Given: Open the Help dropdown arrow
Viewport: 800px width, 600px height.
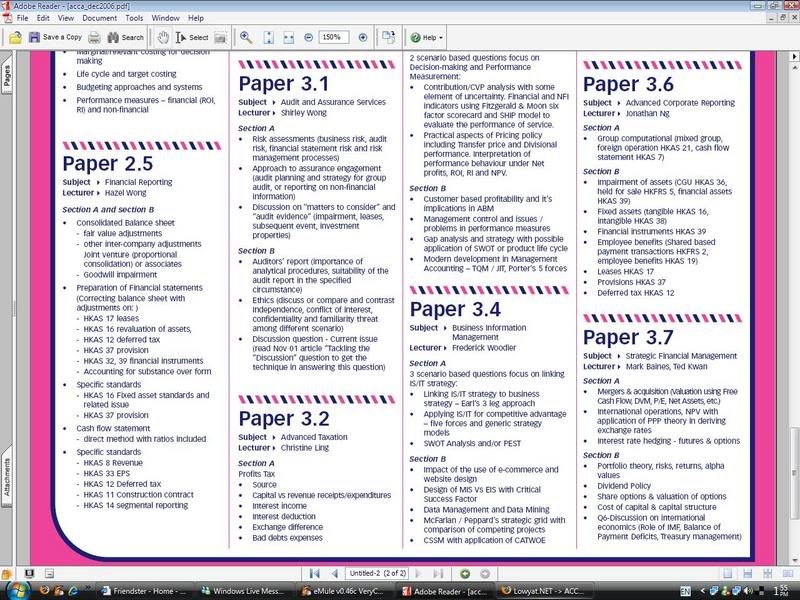Looking at the screenshot, I should 441,37.
